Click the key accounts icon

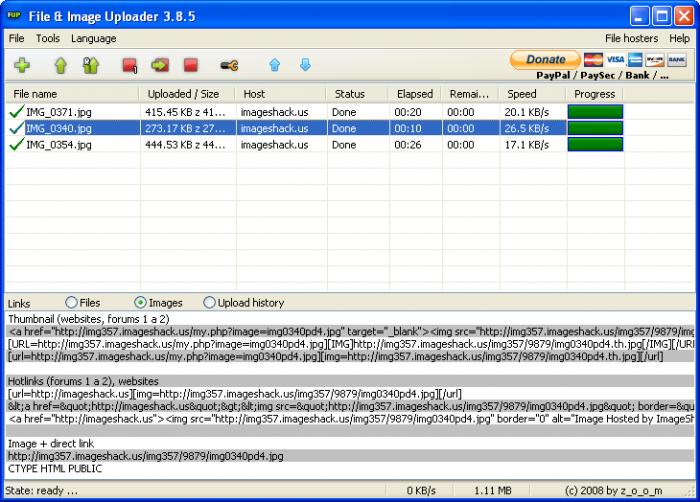(x=229, y=66)
